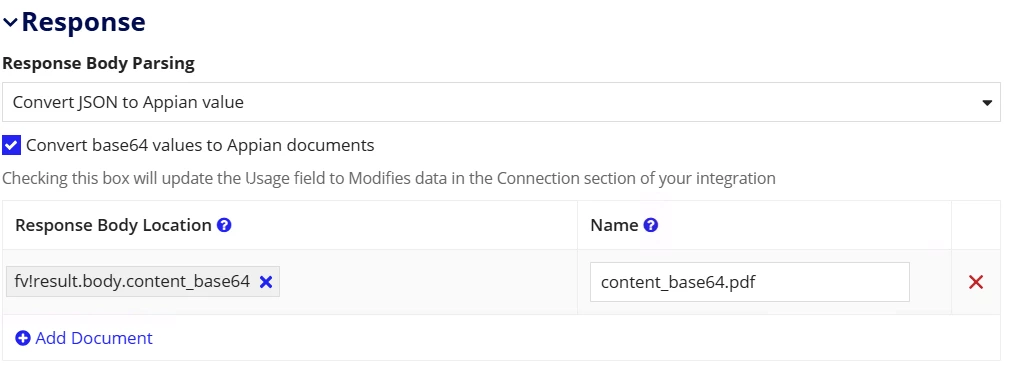This screenshot has height=375, width=1018.
Task: Remove the fv!result.body.content_base64 chip with blue X
Action: coord(266,282)
